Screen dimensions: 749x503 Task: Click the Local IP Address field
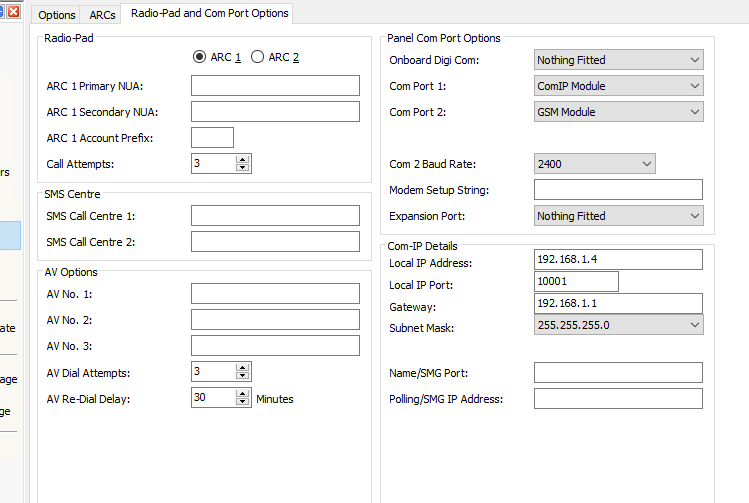pyautogui.click(x=618, y=260)
